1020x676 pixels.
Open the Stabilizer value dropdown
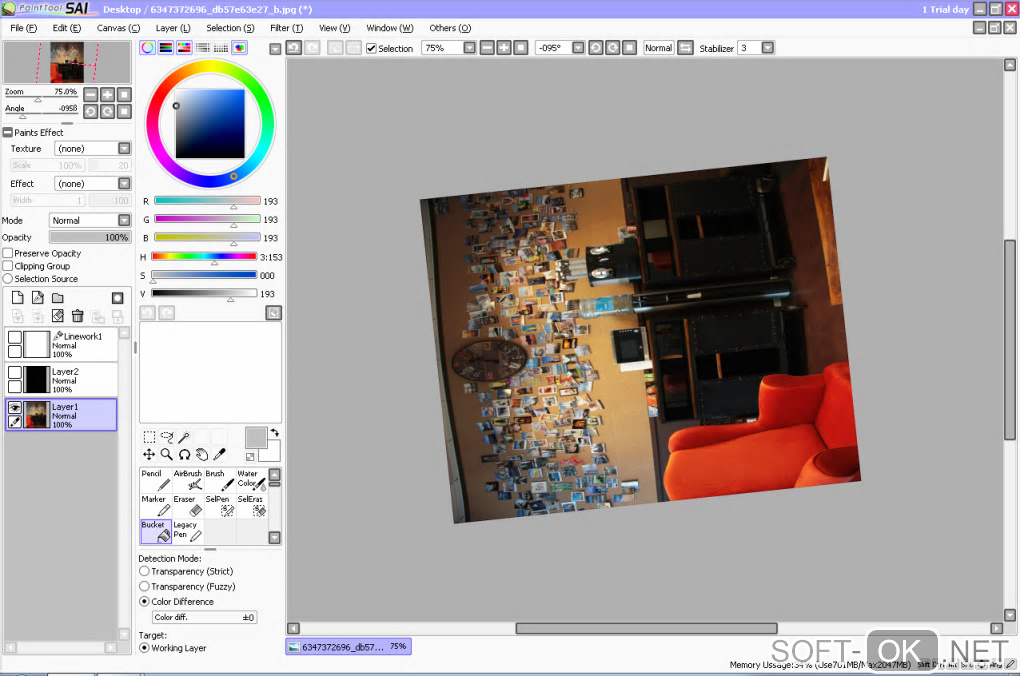(x=768, y=48)
